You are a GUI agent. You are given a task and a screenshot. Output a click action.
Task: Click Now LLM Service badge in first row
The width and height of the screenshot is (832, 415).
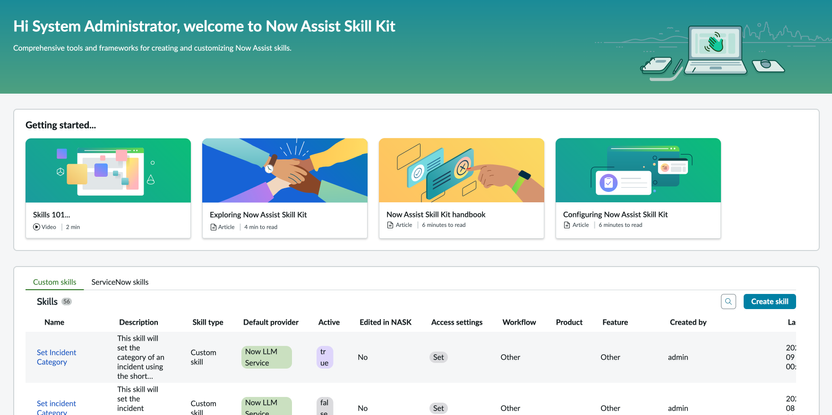pyautogui.click(x=266, y=357)
